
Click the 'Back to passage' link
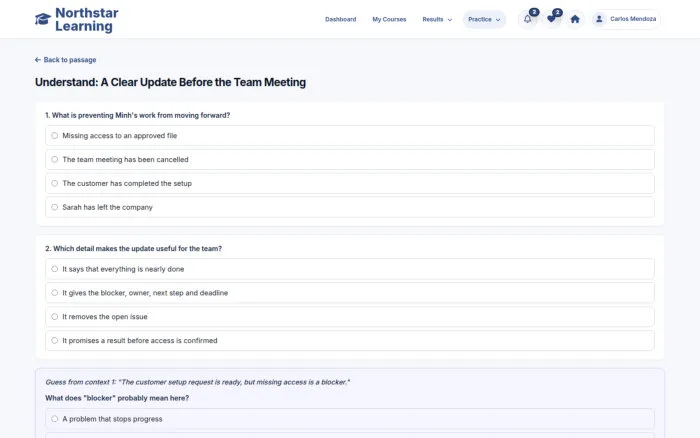(x=66, y=60)
